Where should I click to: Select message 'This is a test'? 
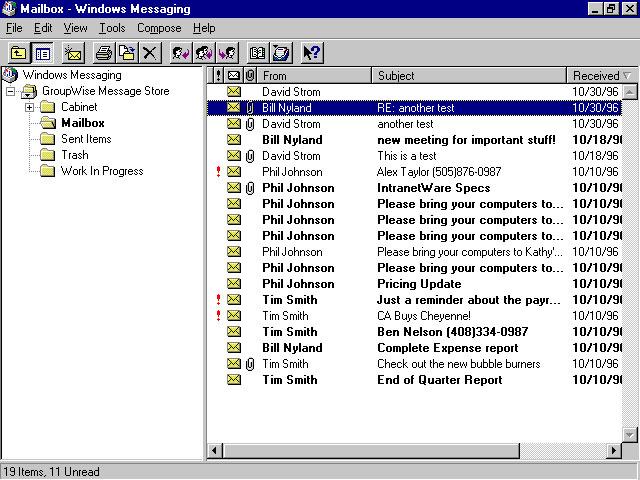click(414, 156)
